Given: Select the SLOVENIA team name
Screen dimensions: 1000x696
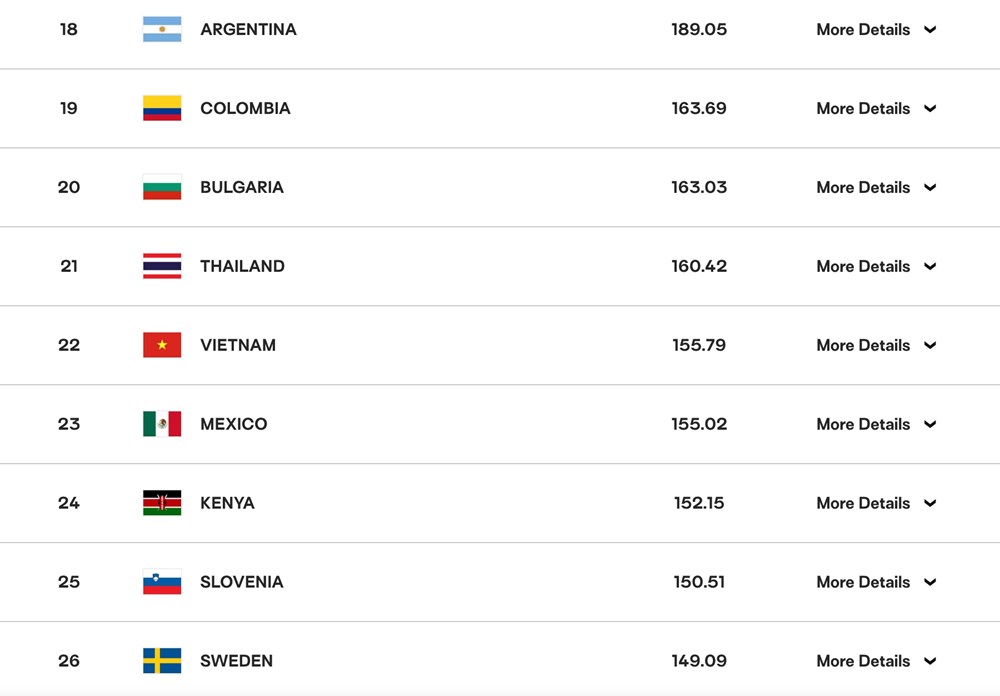Looking at the screenshot, I should (242, 582).
